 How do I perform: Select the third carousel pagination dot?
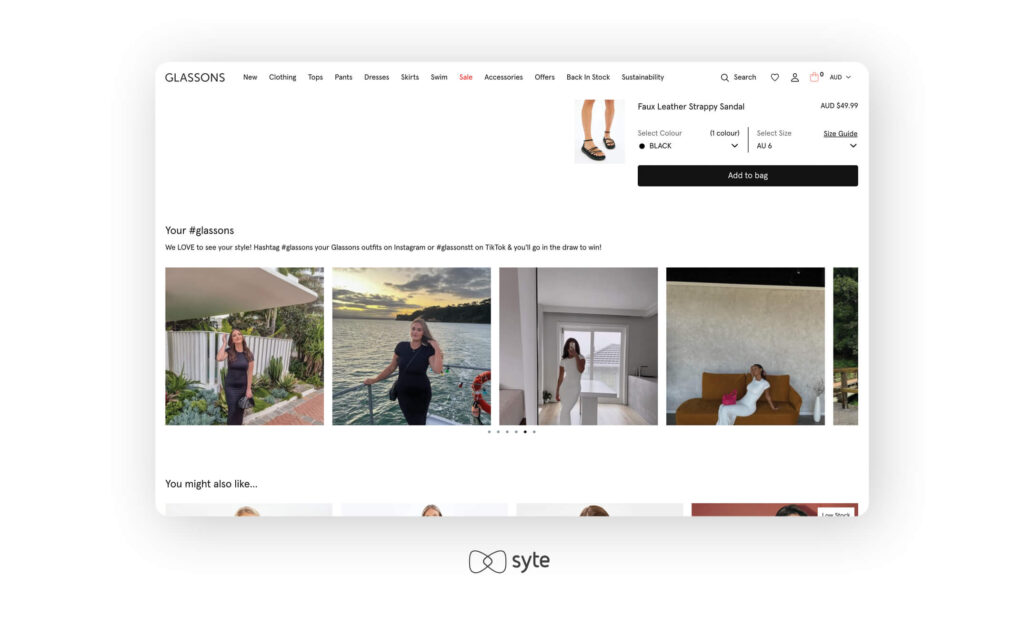pos(507,432)
